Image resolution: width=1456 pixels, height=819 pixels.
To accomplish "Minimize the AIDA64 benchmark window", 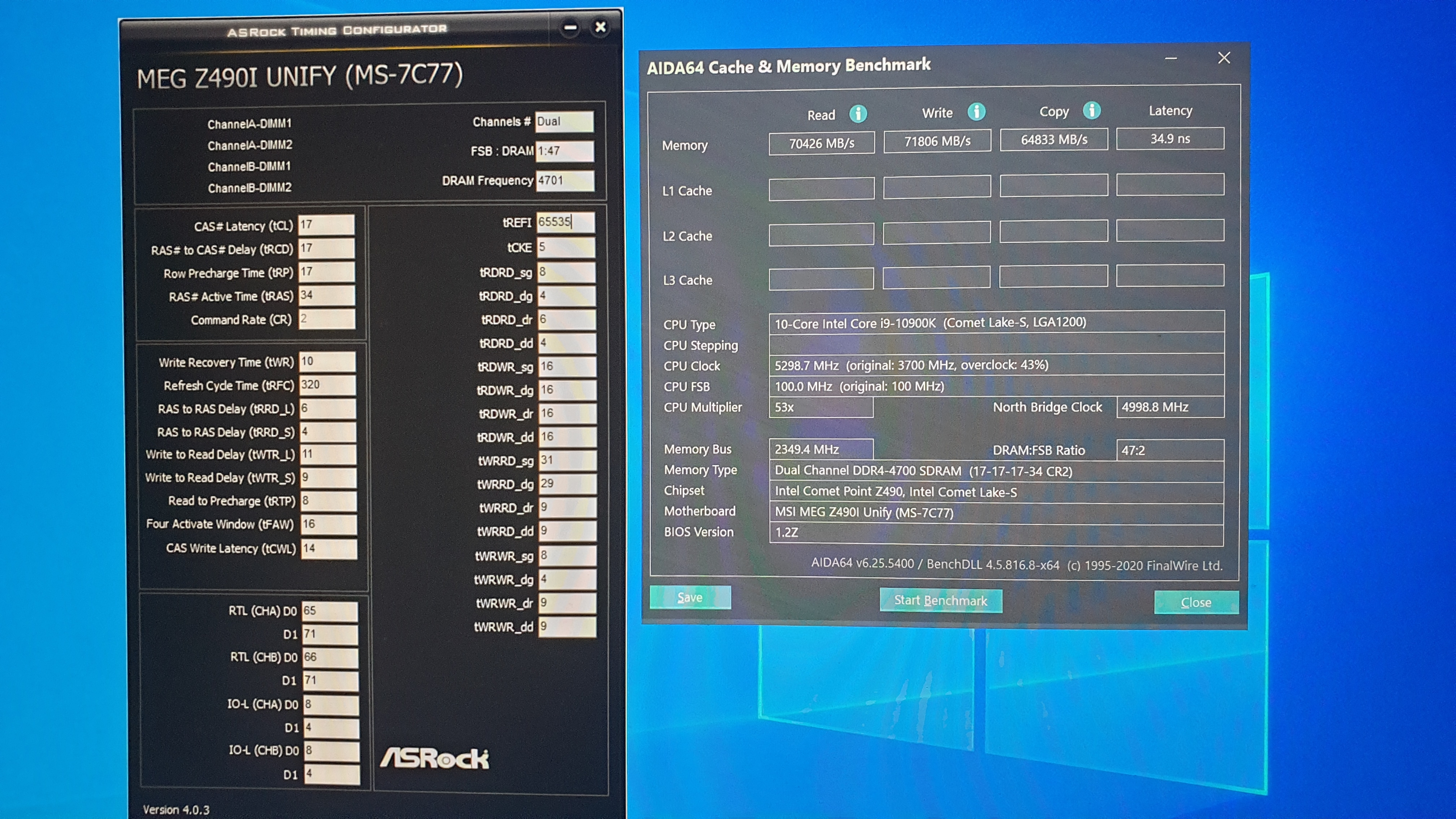I will coord(1171,58).
